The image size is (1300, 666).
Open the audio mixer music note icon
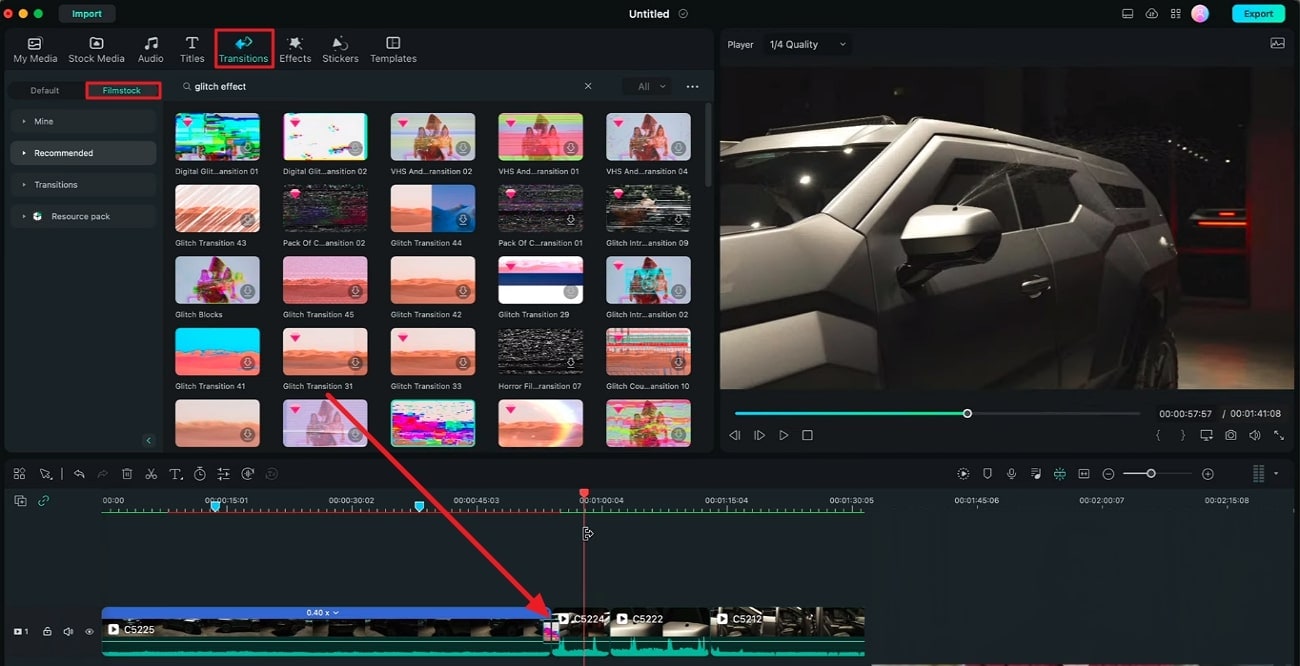point(1036,474)
